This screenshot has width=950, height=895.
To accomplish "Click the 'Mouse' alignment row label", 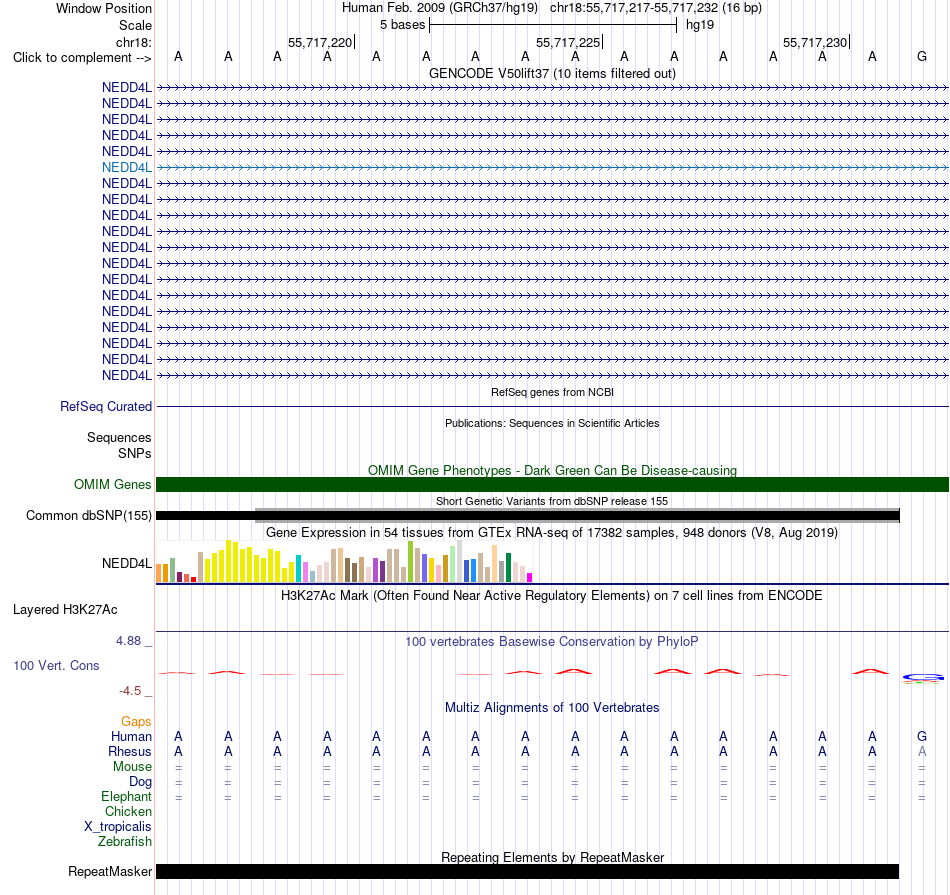I will click(x=132, y=767).
